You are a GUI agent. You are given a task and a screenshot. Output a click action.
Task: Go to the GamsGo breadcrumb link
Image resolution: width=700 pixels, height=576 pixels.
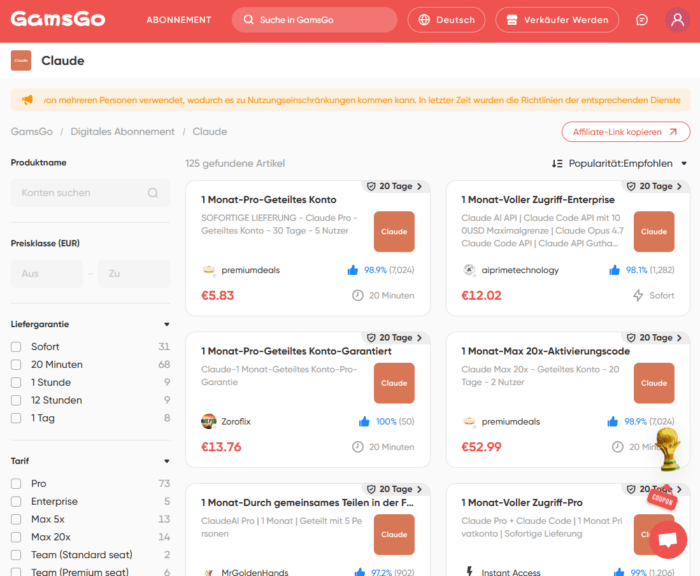(x=32, y=132)
